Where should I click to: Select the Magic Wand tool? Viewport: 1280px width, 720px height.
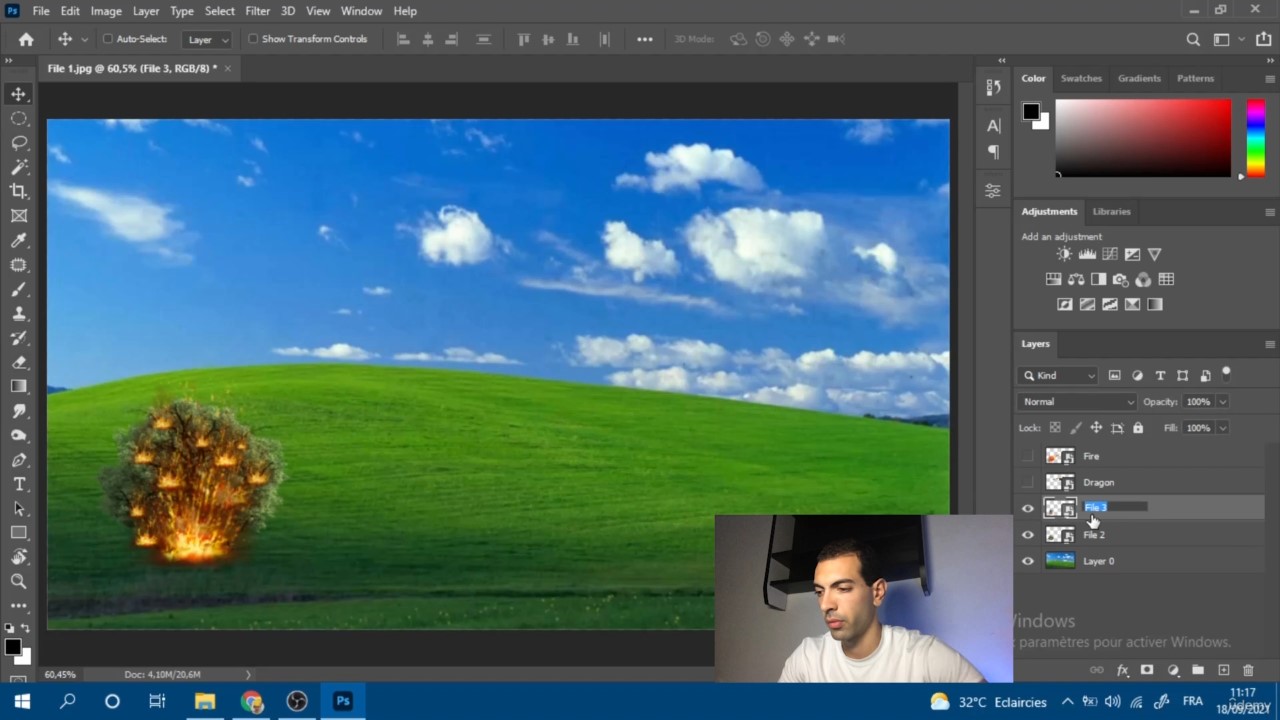click(x=19, y=167)
